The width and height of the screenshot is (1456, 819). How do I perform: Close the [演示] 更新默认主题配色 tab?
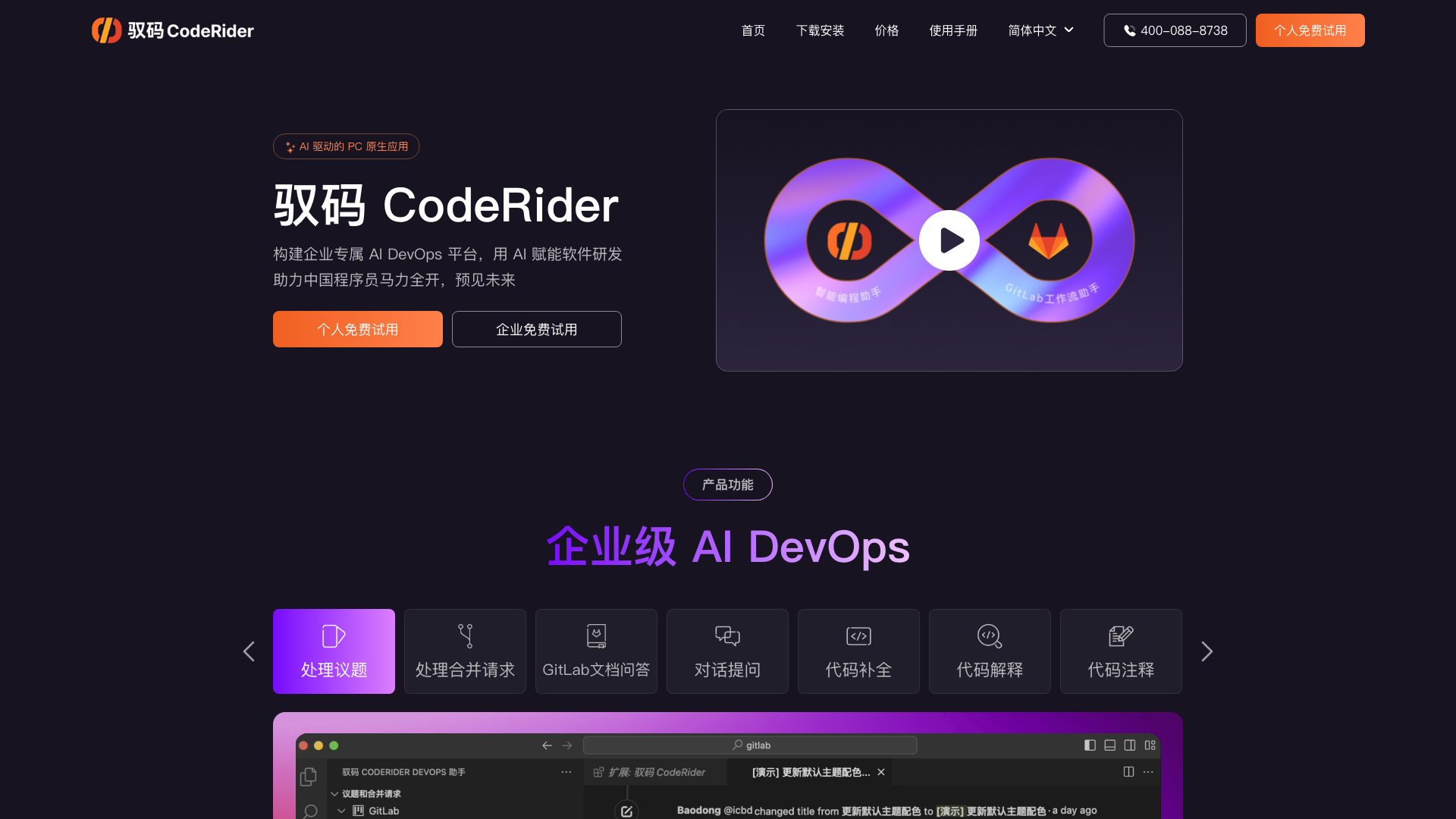pyautogui.click(x=881, y=772)
